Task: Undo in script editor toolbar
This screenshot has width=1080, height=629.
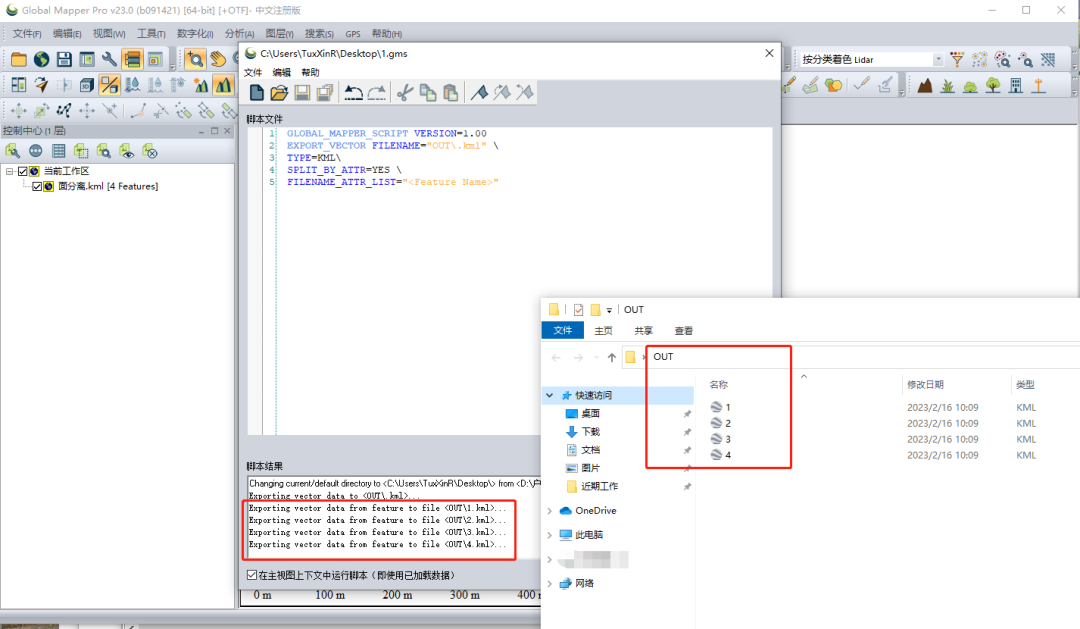Action: (x=353, y=93)
